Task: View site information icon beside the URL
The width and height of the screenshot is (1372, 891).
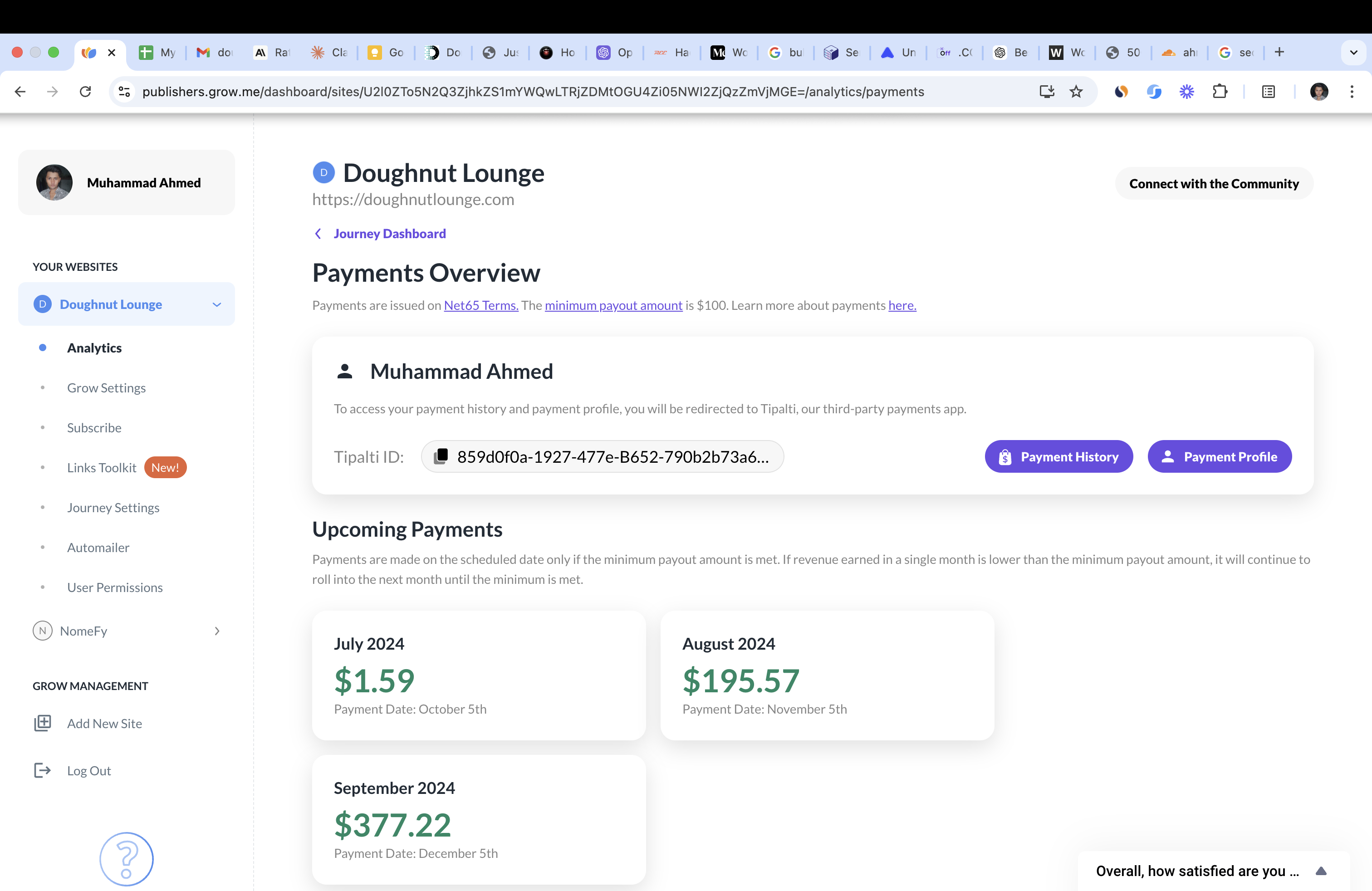Action: pyautogui.click(x=124, y=92)
